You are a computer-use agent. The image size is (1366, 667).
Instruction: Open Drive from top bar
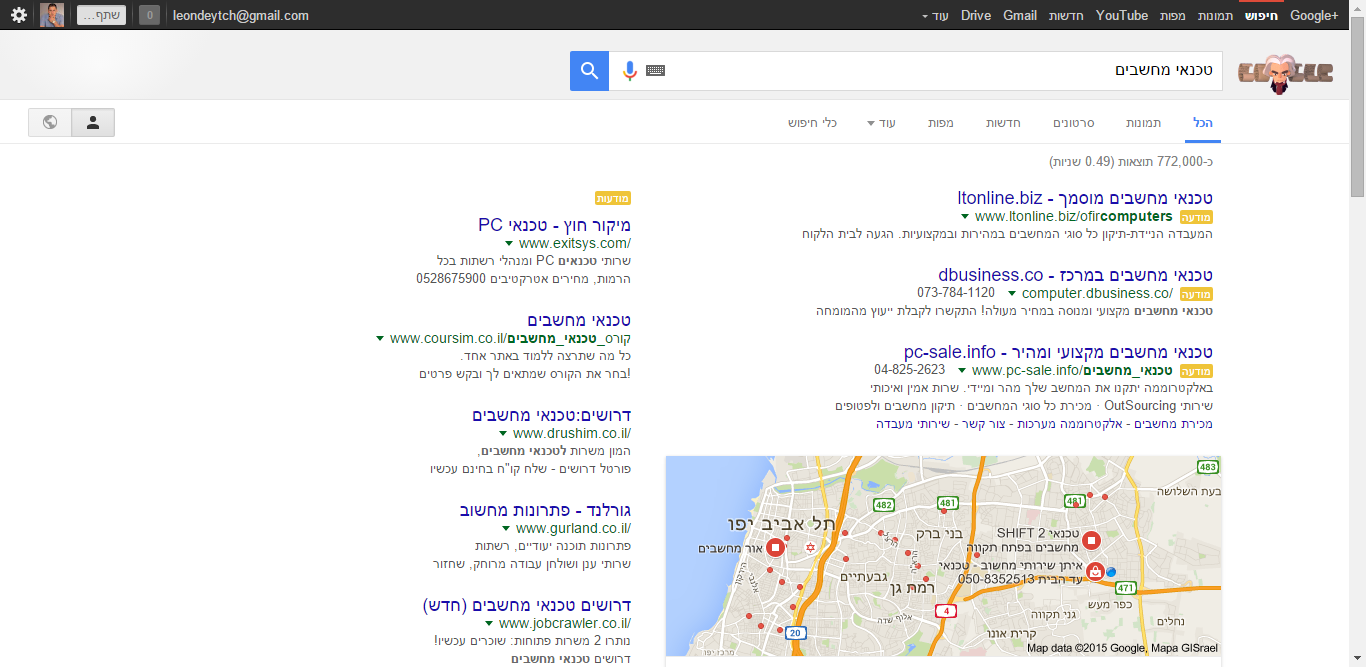tap(976, 16)
